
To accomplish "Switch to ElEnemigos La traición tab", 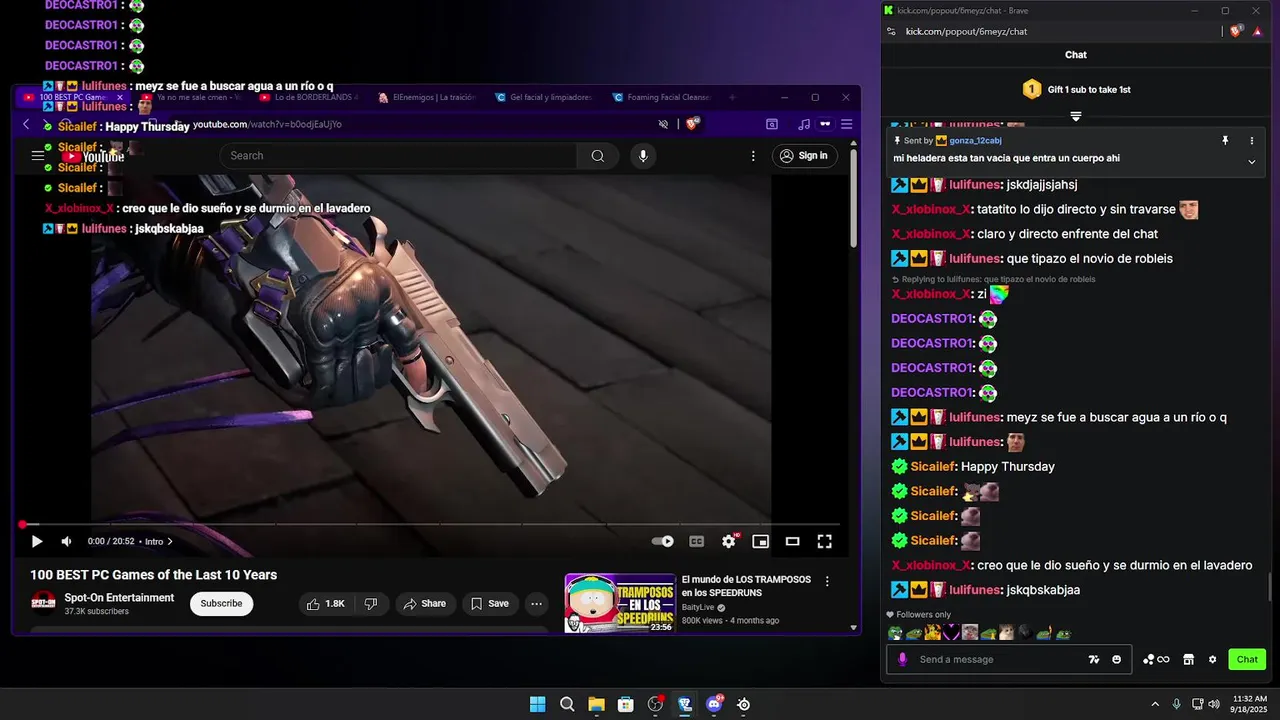I will 426,97.
